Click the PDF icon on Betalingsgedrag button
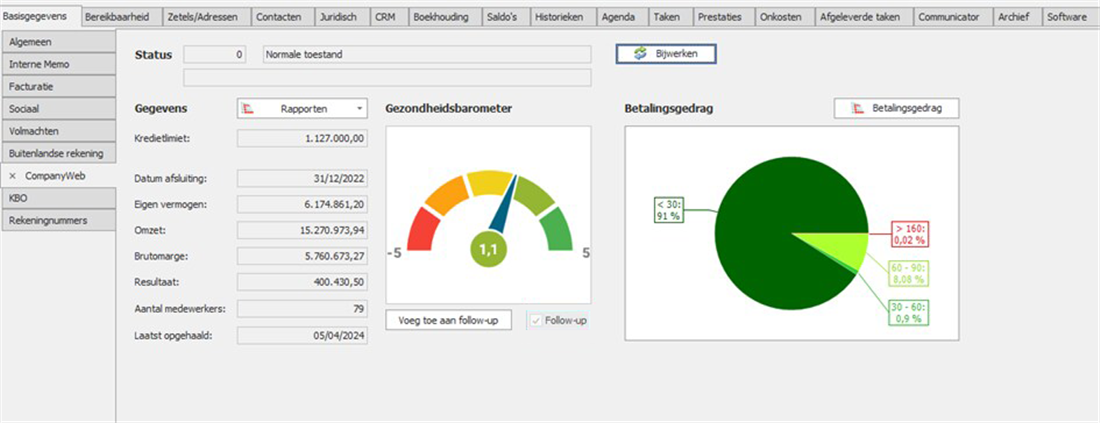Viewport: 1100px width, 423px height. point(857,108)
